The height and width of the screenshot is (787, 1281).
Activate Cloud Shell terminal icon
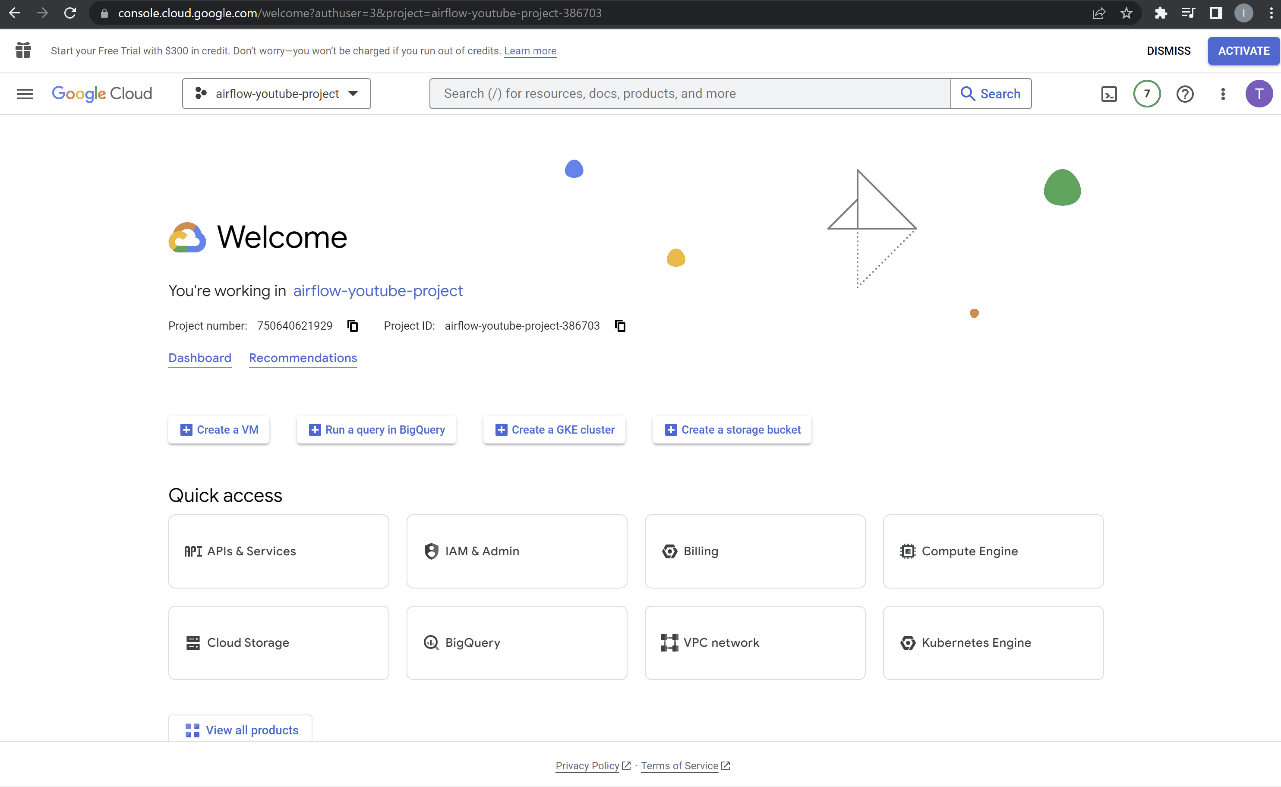(x=1109, y=94)
